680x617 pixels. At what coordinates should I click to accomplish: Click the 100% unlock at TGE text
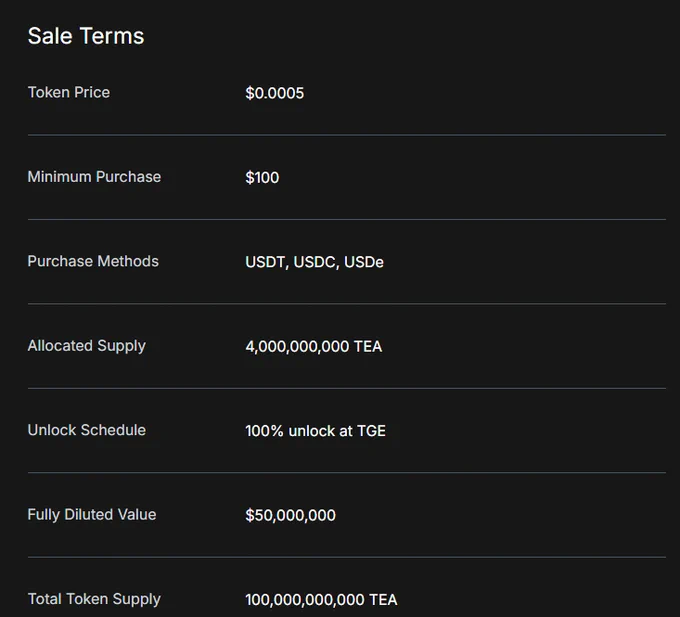tap(315, 431)
